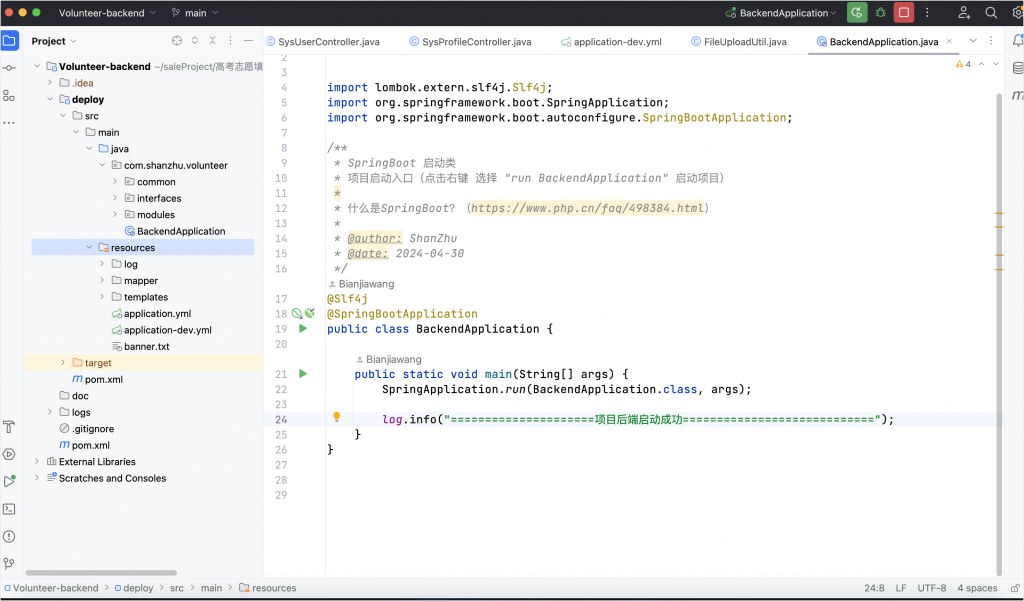This screenshot has width=1024, height=601.
Task: Open the main branch dropdown
Action: tap(196, 13)
